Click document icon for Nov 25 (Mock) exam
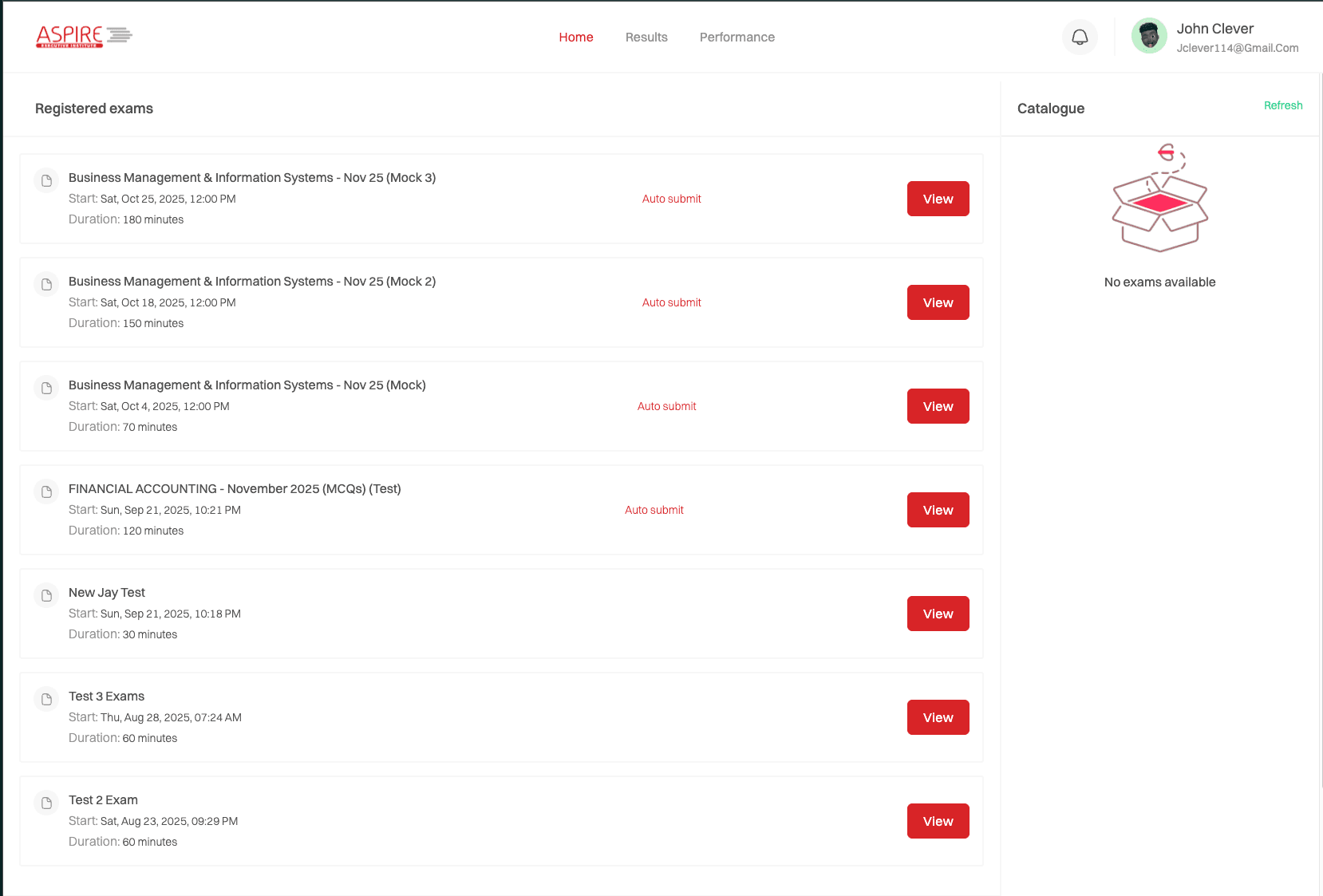The height and width of the screenshot is (896, 1323). coord(47,388)
